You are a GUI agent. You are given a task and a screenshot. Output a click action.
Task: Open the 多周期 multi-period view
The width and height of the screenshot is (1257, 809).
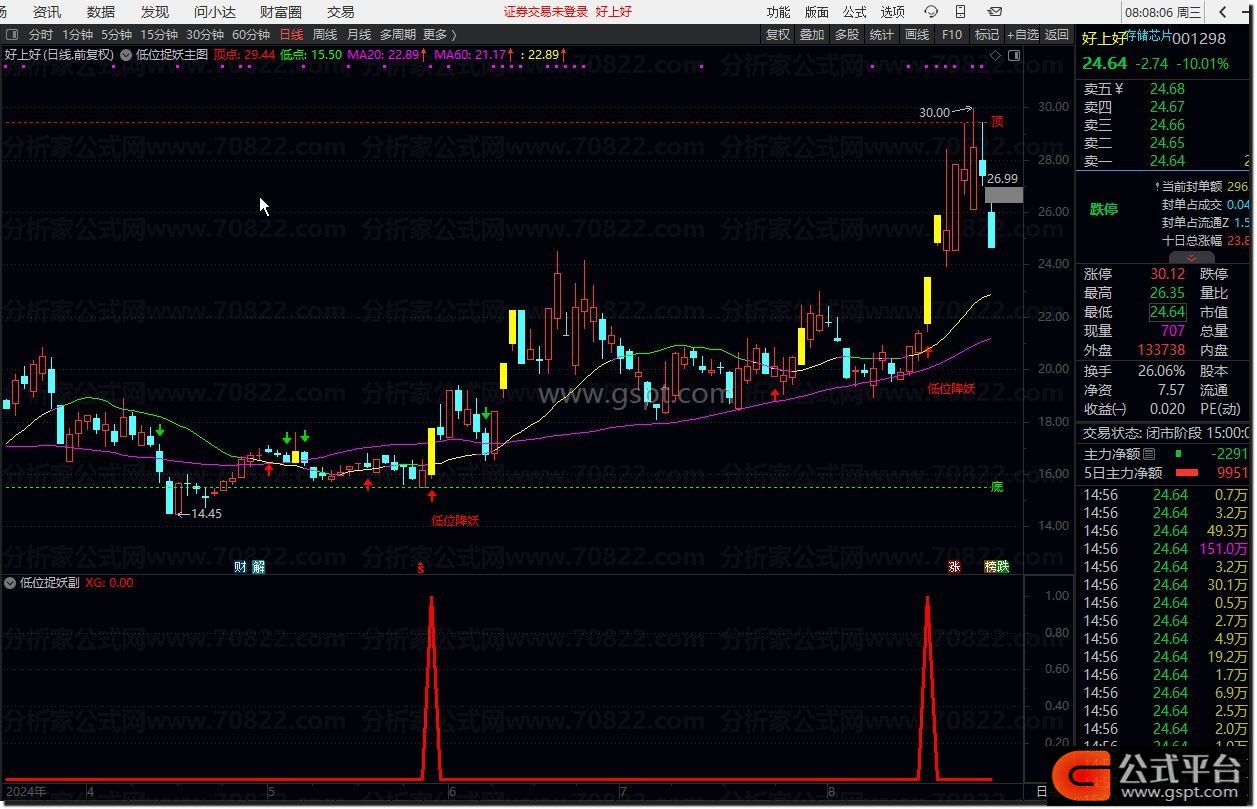[x=397, y=34]
